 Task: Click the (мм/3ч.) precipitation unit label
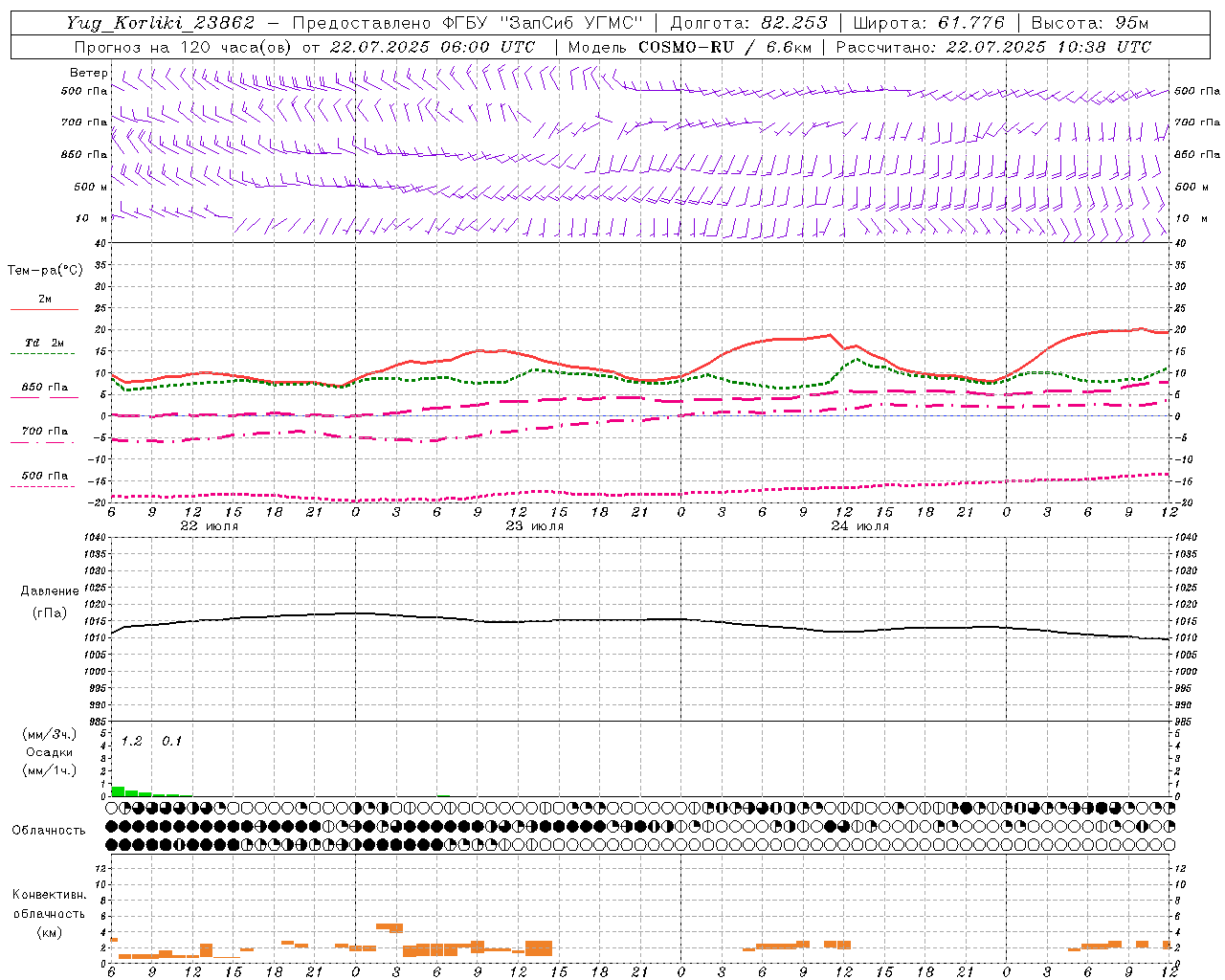point(49,735)
